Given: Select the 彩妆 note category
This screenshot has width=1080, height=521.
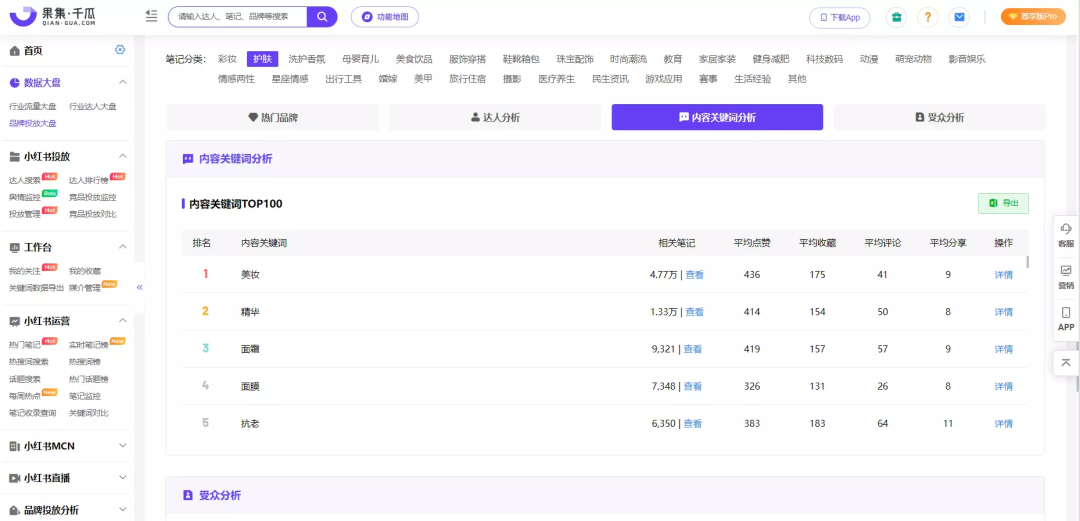Looking at the screenshot, I should tap(227, 59).
